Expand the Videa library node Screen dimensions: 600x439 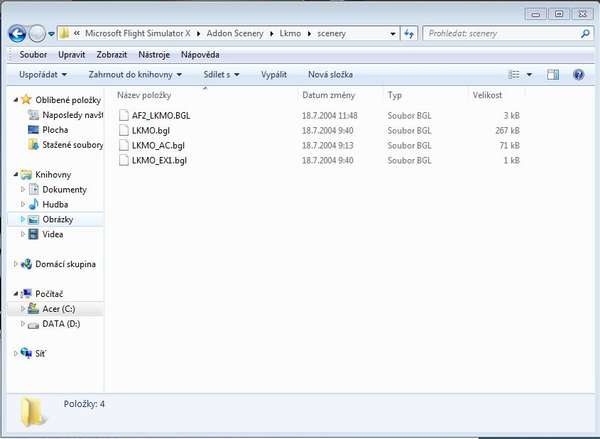pos(23,234)
